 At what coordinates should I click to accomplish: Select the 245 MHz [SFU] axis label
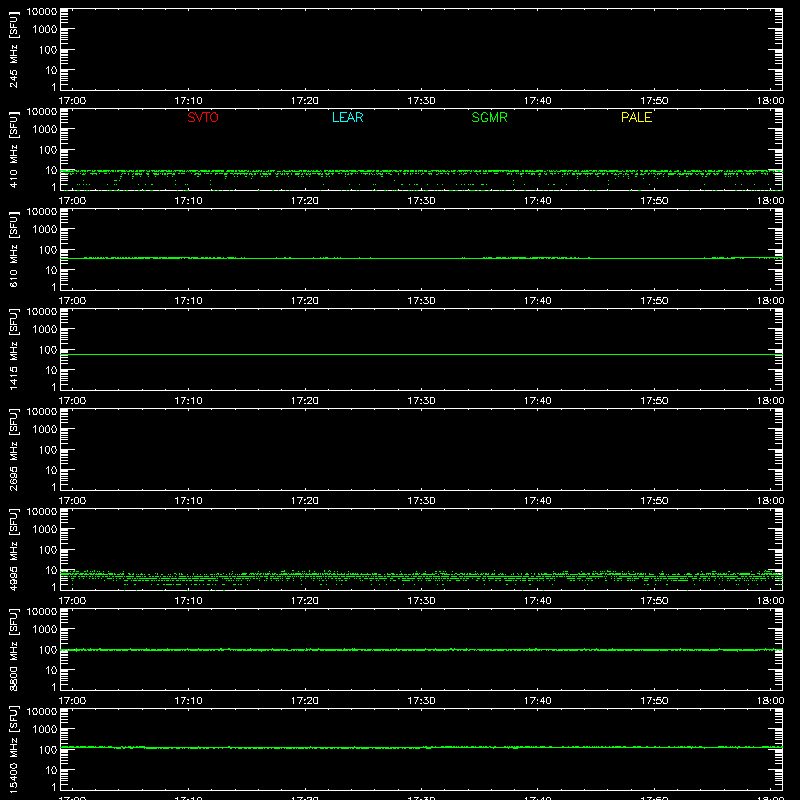[13, 49]
